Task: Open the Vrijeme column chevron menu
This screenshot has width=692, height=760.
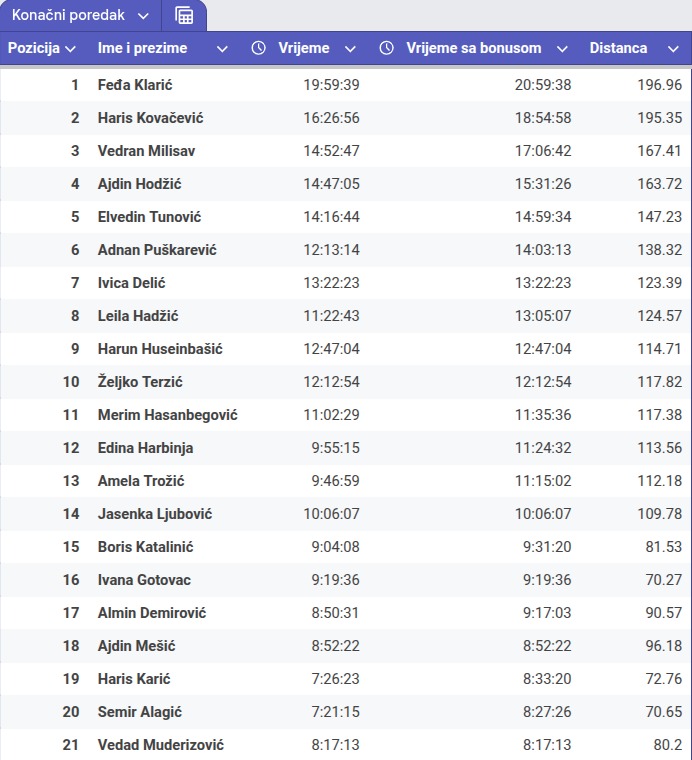Action: tap(350, 48)
